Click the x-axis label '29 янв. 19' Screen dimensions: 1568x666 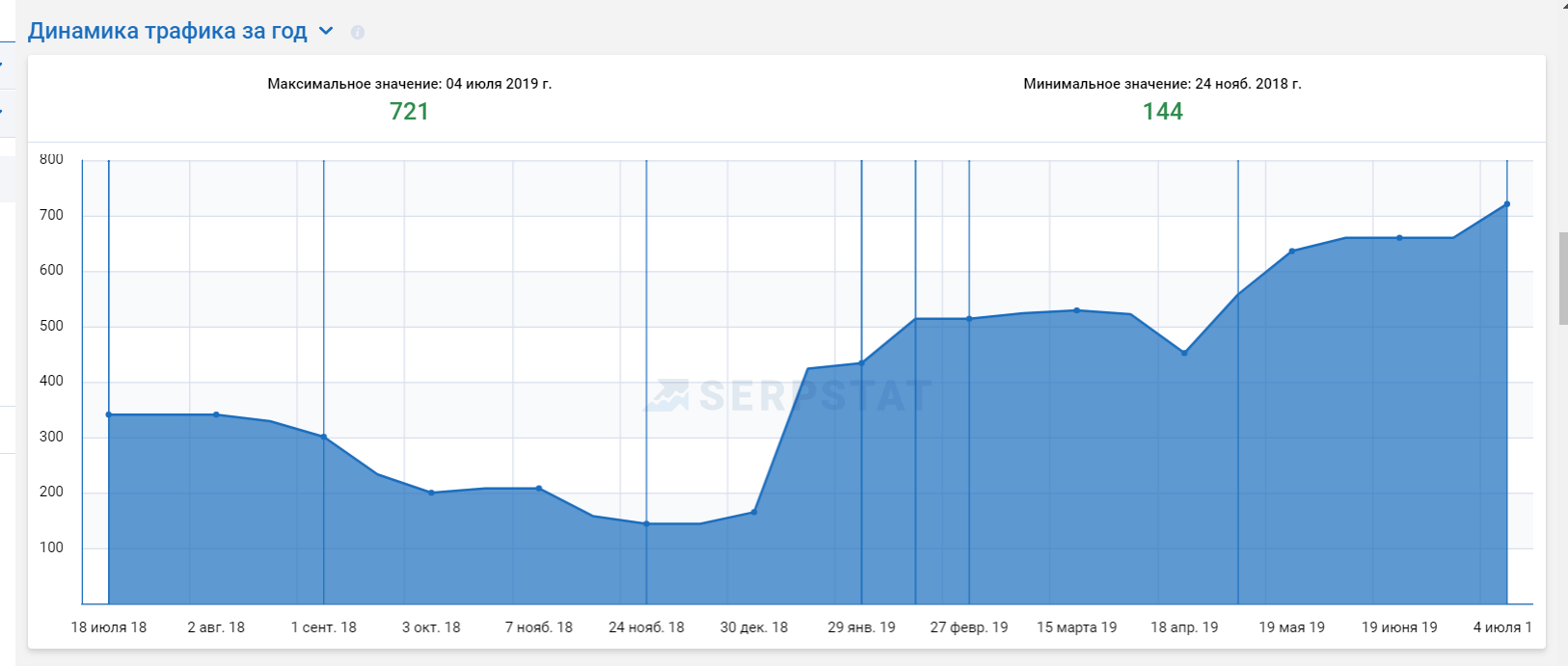(x=861, y=627)
